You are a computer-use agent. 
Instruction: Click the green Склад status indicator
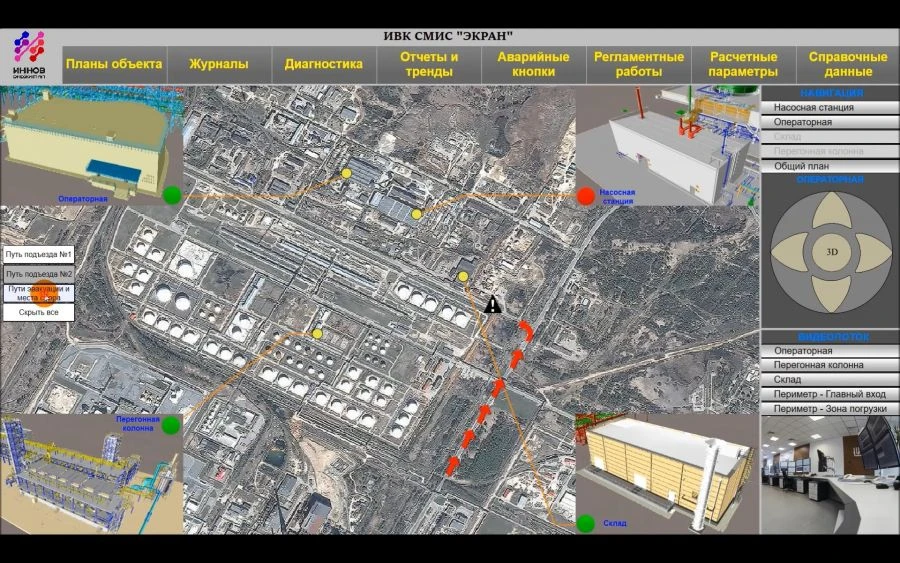(x=586, y=523)
